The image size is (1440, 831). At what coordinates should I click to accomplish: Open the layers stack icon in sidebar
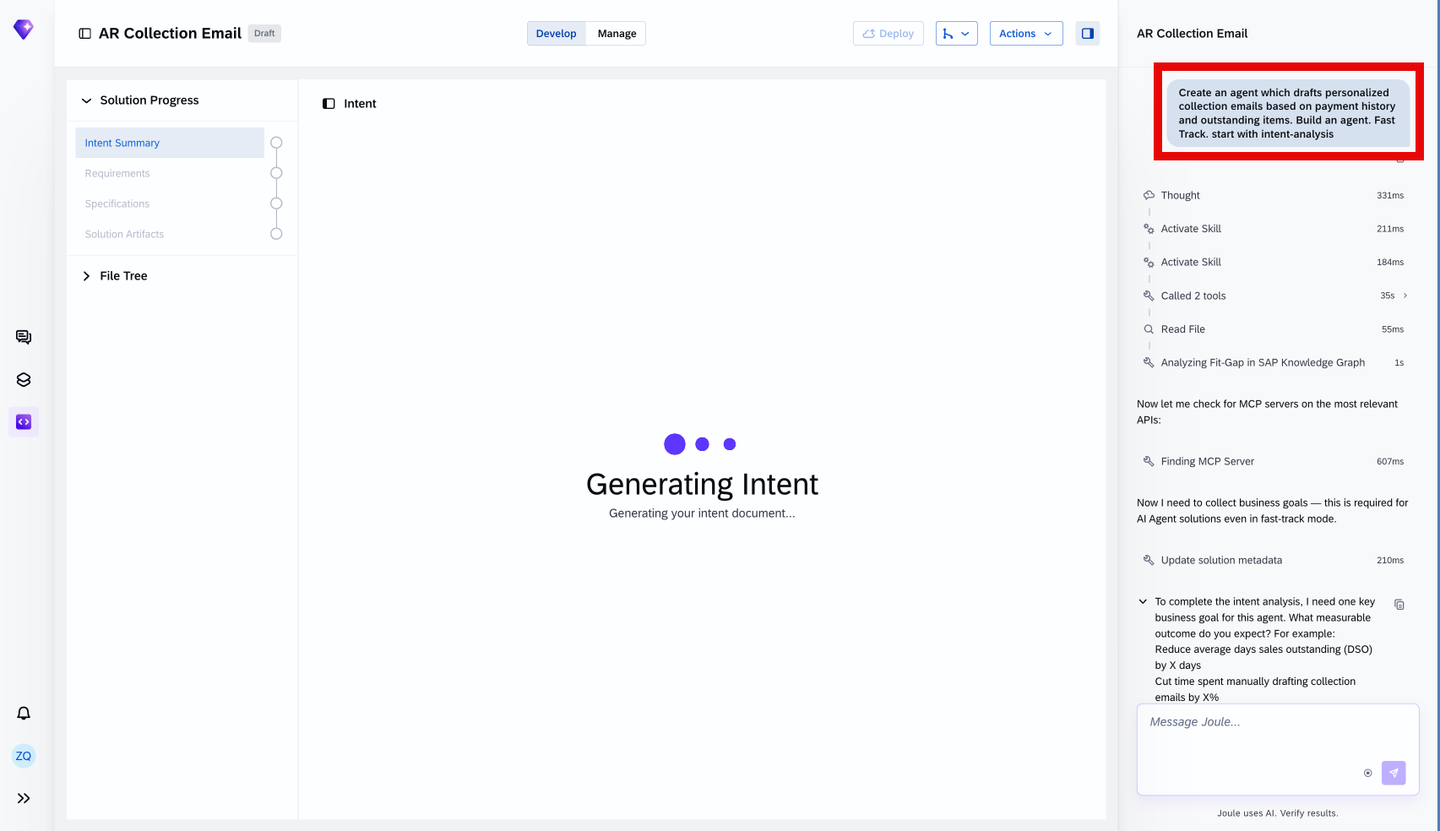23,380
